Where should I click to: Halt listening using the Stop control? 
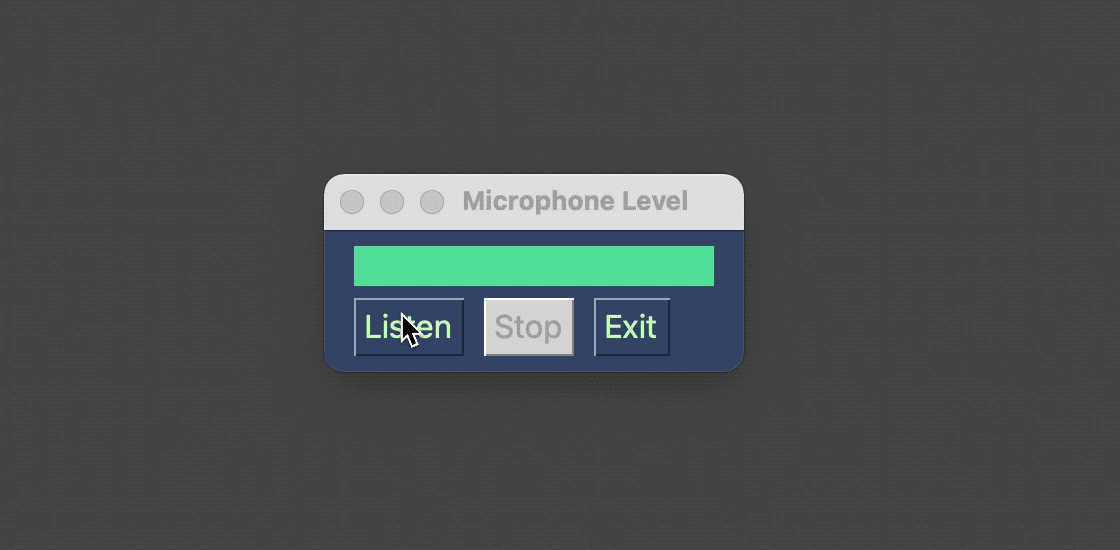pyautogui.click(x=529, y=327)
